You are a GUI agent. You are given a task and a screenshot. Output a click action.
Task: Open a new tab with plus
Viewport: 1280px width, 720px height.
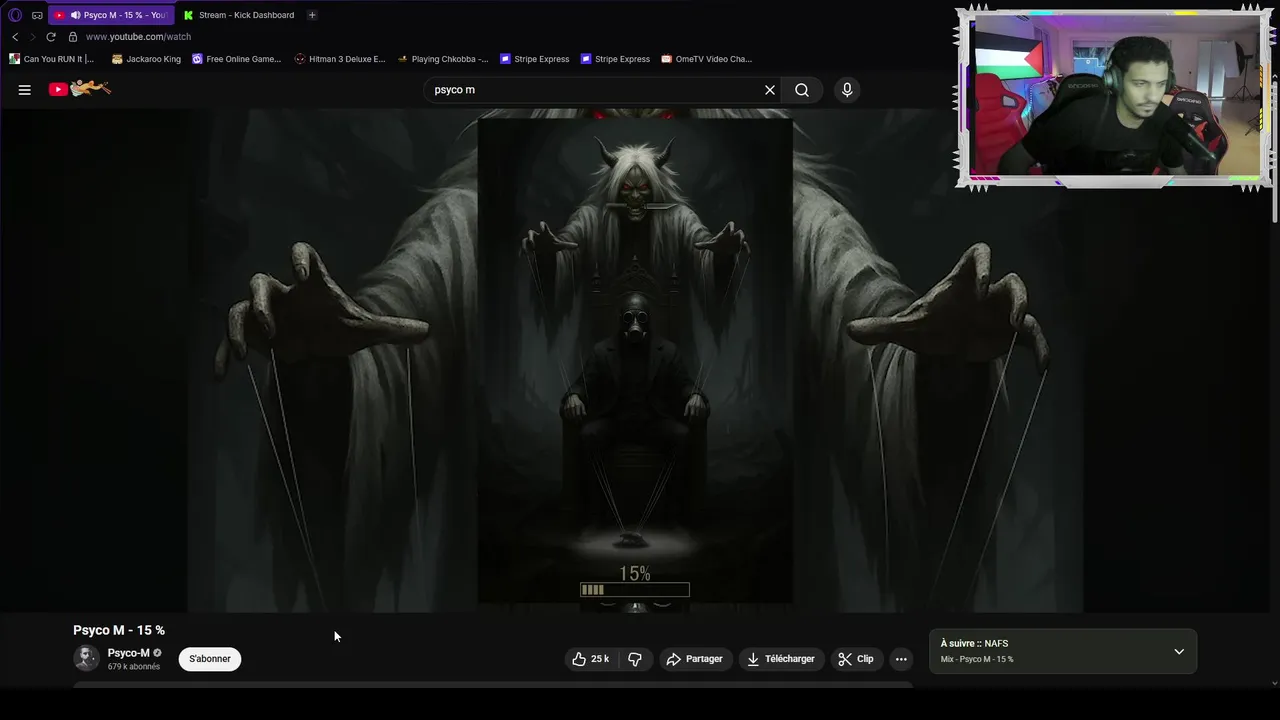[312, 15]
